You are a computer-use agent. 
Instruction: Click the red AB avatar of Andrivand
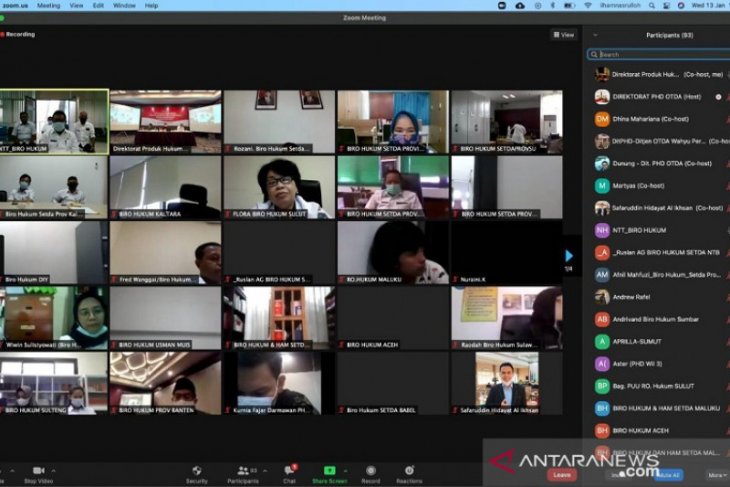pos(602,319)
